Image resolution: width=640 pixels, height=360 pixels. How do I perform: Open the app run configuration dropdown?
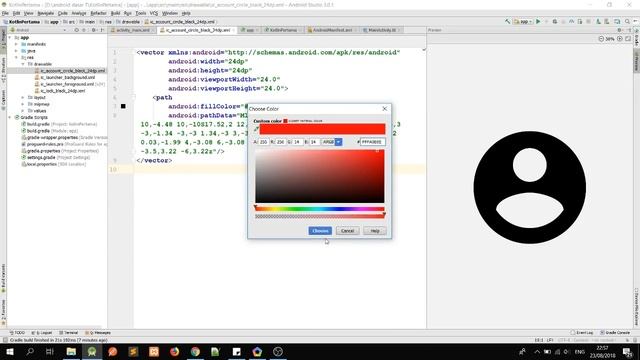pyautogui.click(x=523, y=22)
